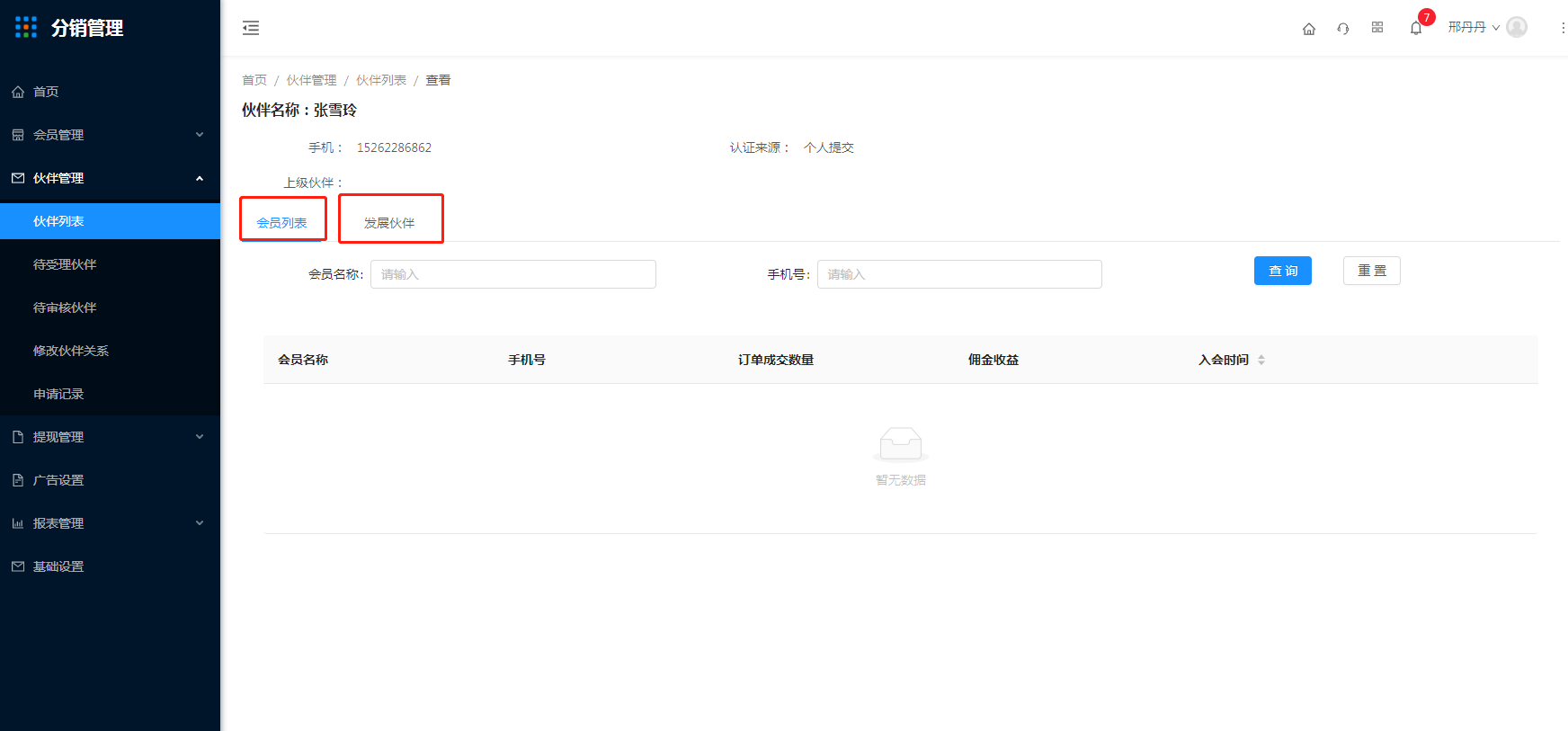Screen dimensions: 1568x731
Task: Click the 首页 house icon in sidebar
Action: [18, 92]
